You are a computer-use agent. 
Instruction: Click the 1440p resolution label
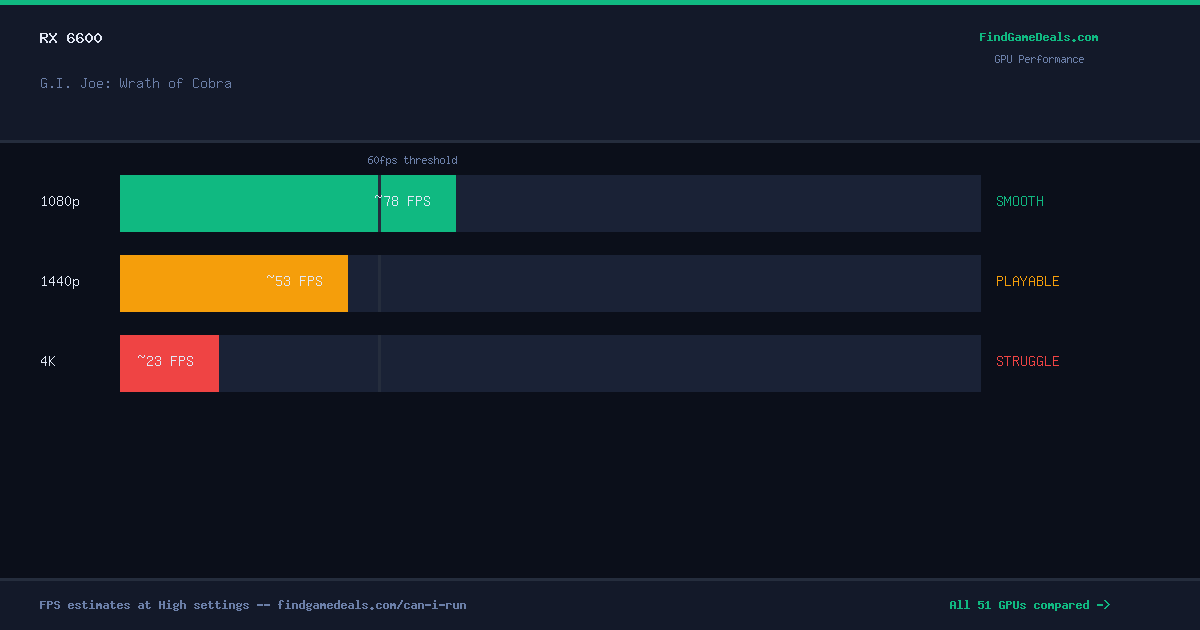coord(60,281)
